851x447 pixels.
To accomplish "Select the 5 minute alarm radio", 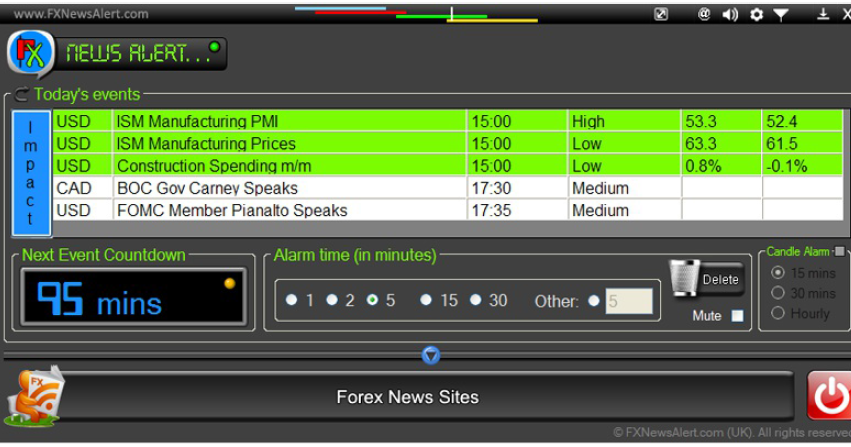I will pyautogui.click(x=372, y=299).
